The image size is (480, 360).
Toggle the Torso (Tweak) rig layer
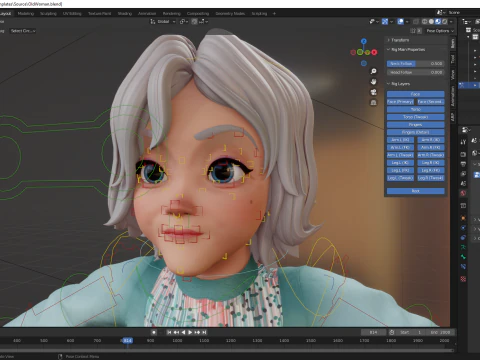(x=415, y=117)
